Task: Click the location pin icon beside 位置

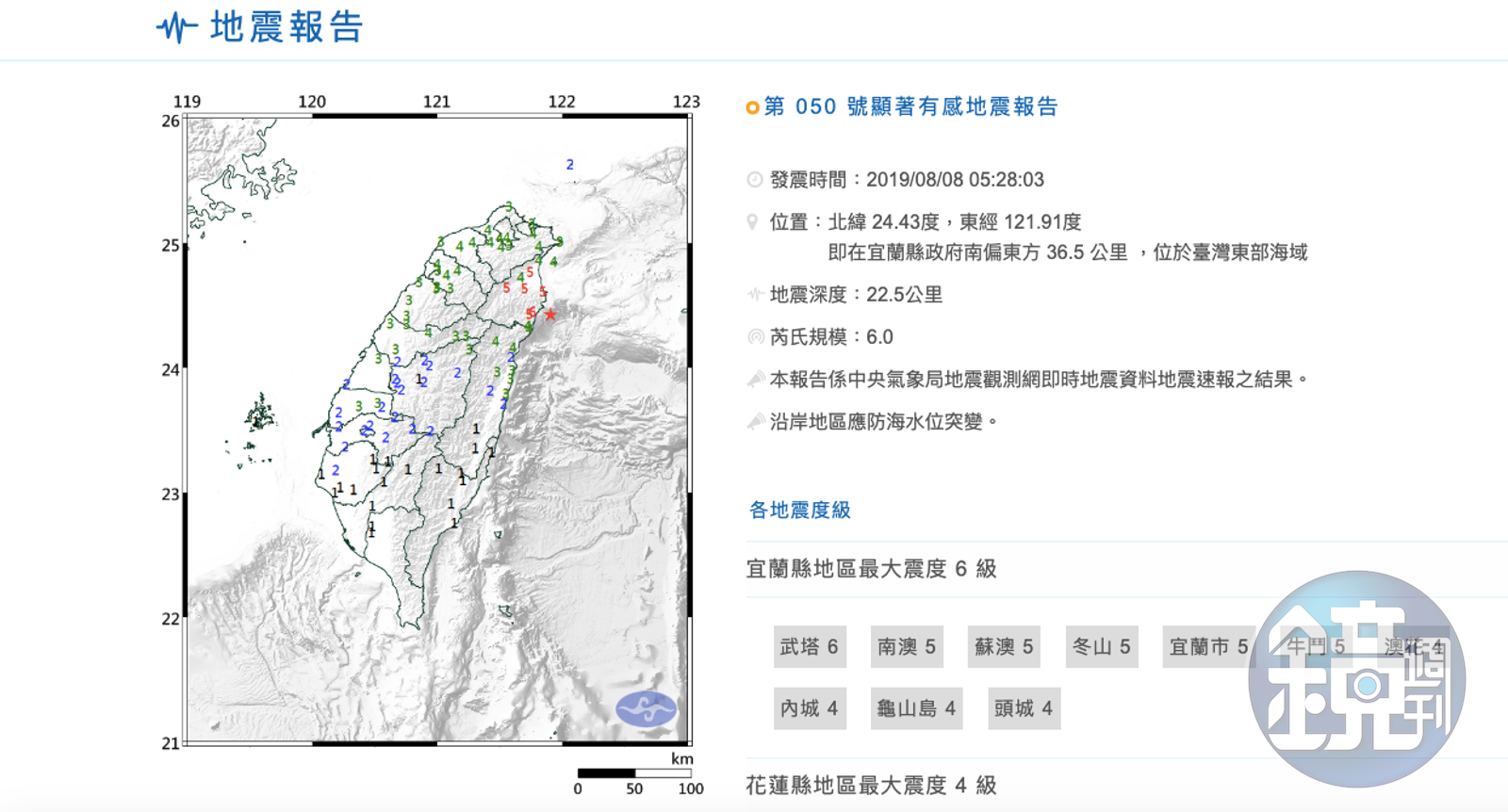Action: 752,222
